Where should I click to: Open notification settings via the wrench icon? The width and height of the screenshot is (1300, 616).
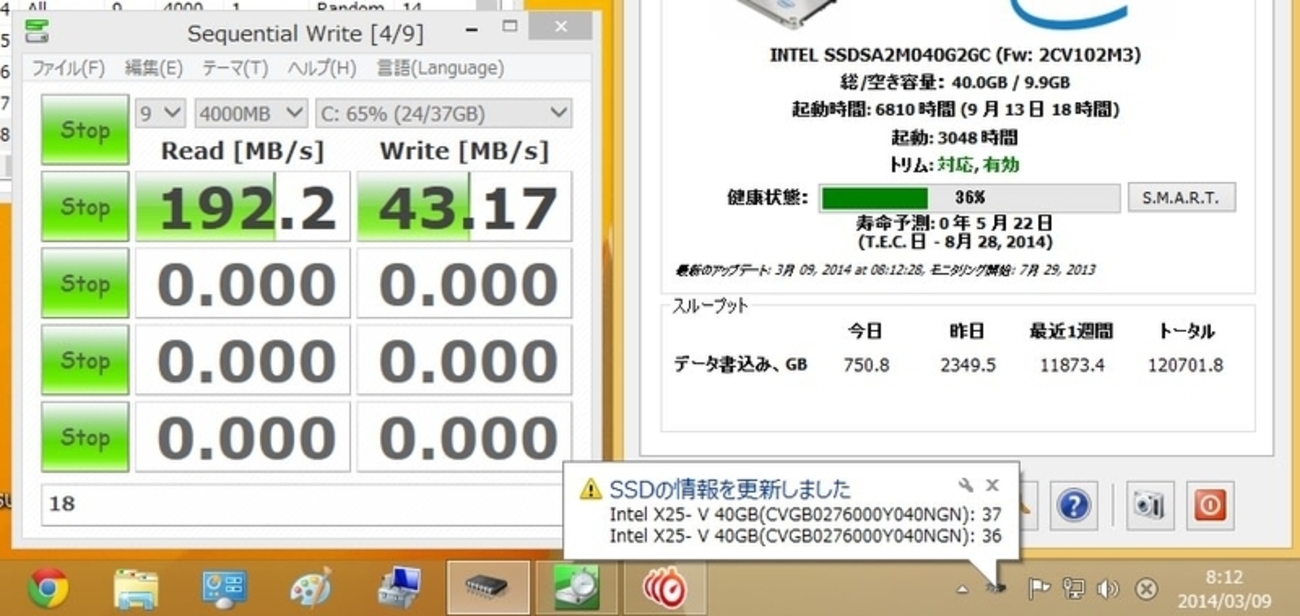pos(965,485)
